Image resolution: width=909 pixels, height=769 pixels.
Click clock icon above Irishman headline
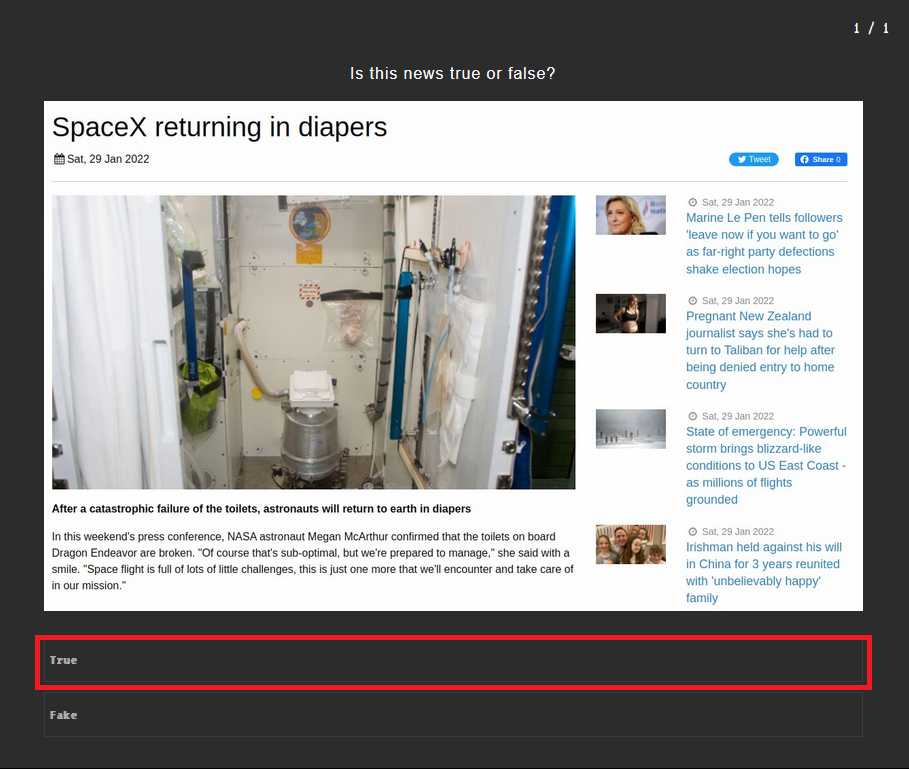pos(692,531)
